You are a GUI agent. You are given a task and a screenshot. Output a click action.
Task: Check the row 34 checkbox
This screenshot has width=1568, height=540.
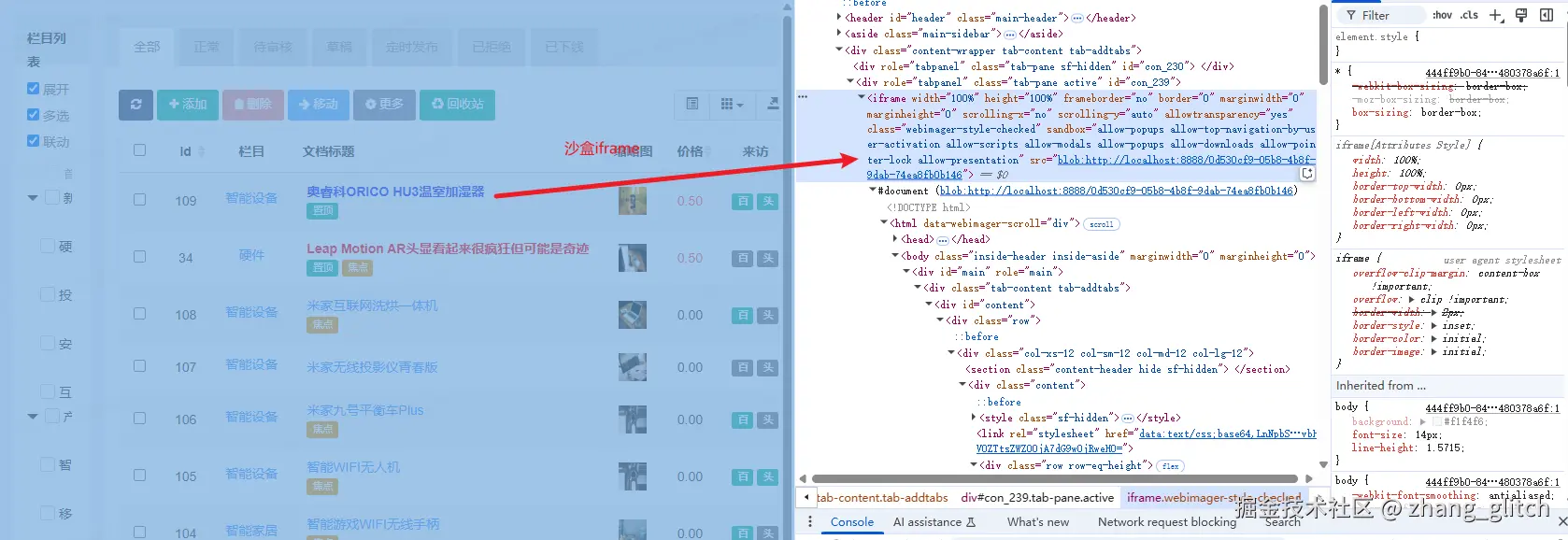point(140,256)
